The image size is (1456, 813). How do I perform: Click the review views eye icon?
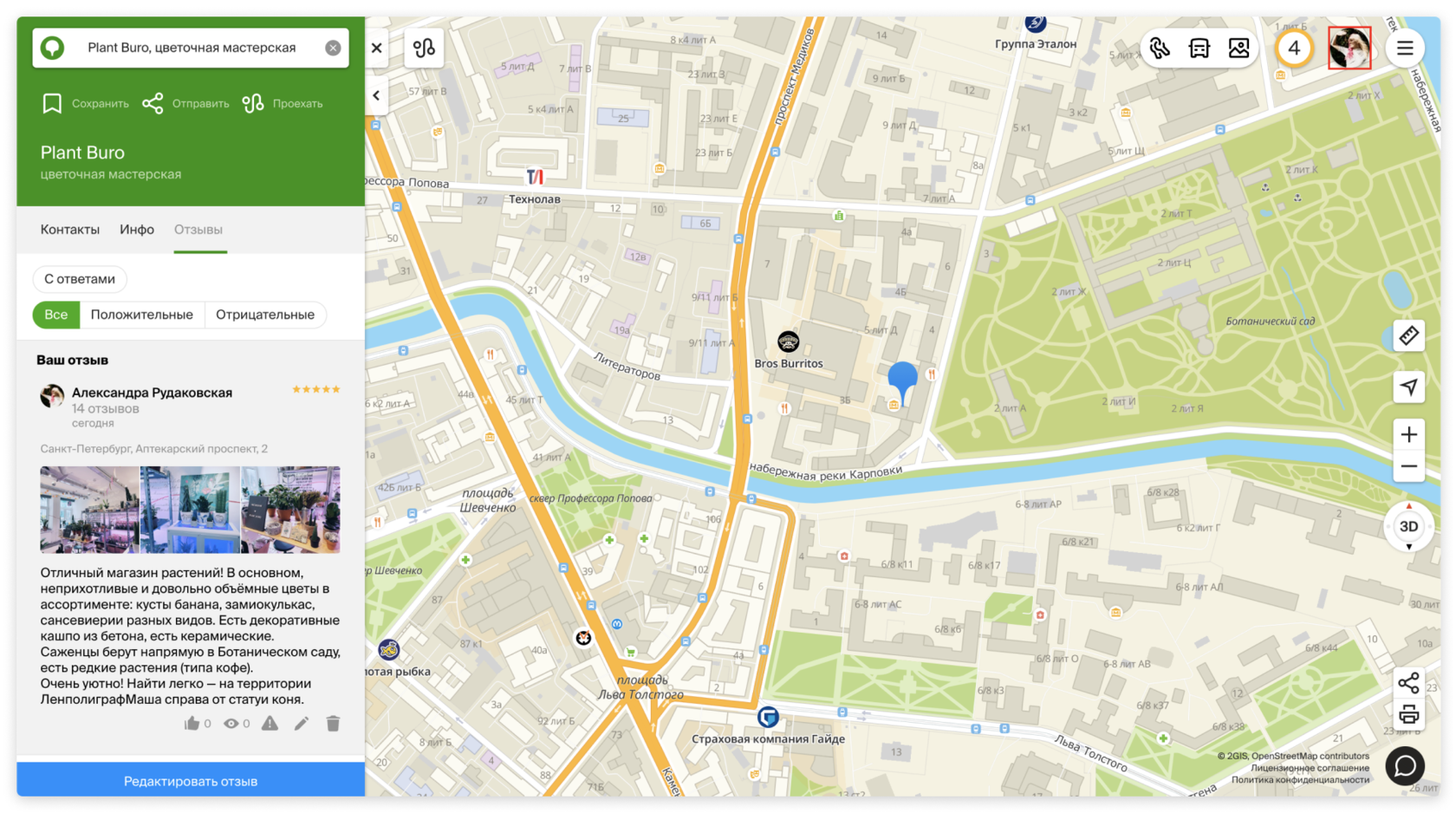[231, 724]
